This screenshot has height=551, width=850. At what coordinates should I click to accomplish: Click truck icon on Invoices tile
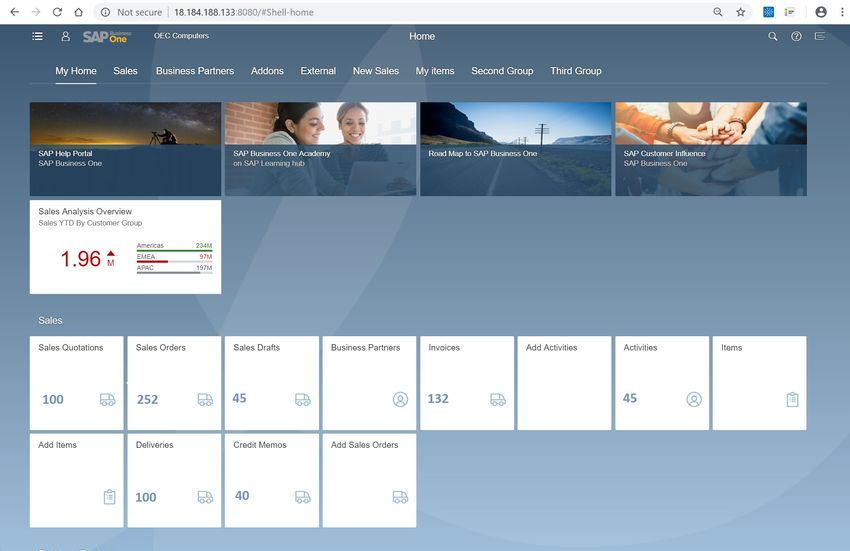(498, 400)
